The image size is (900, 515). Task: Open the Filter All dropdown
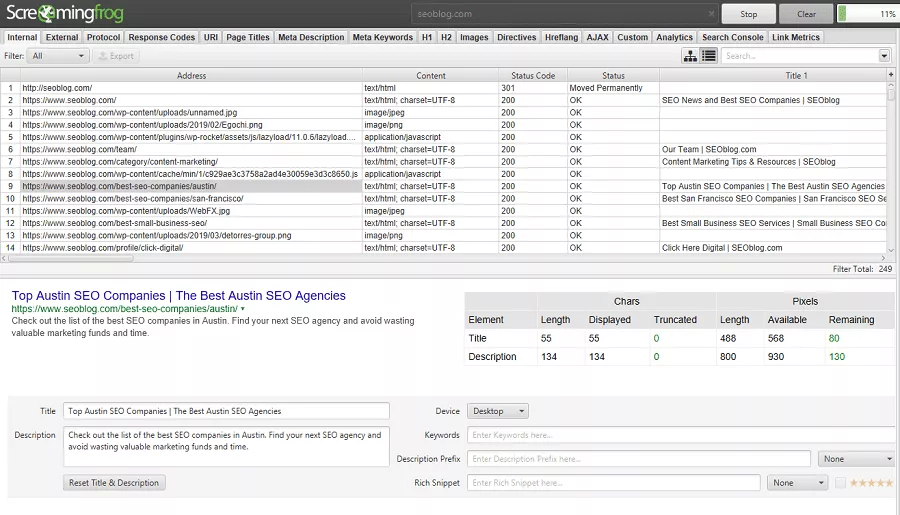tap(58, 56)
